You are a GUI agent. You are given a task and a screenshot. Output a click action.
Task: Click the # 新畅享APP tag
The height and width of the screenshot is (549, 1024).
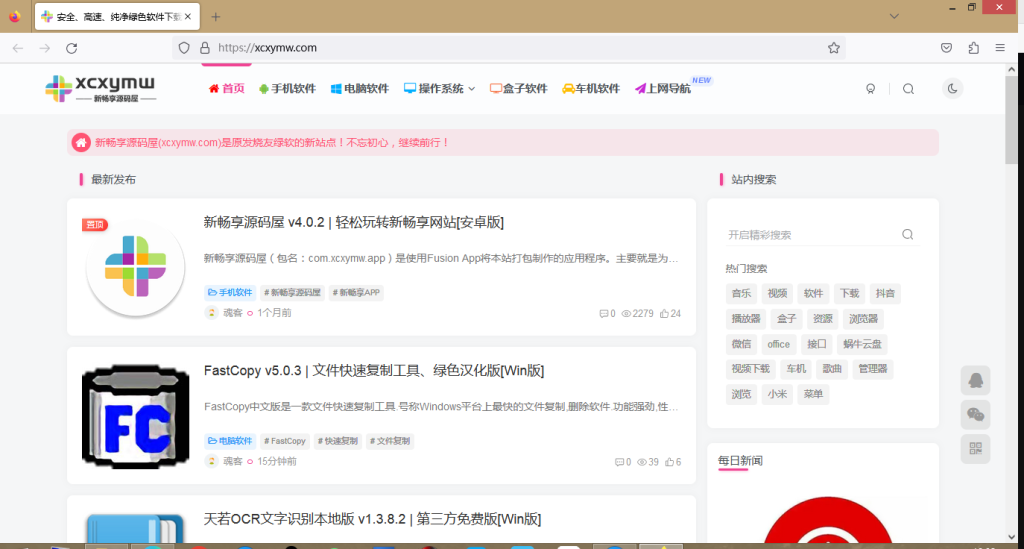[356, 292]
